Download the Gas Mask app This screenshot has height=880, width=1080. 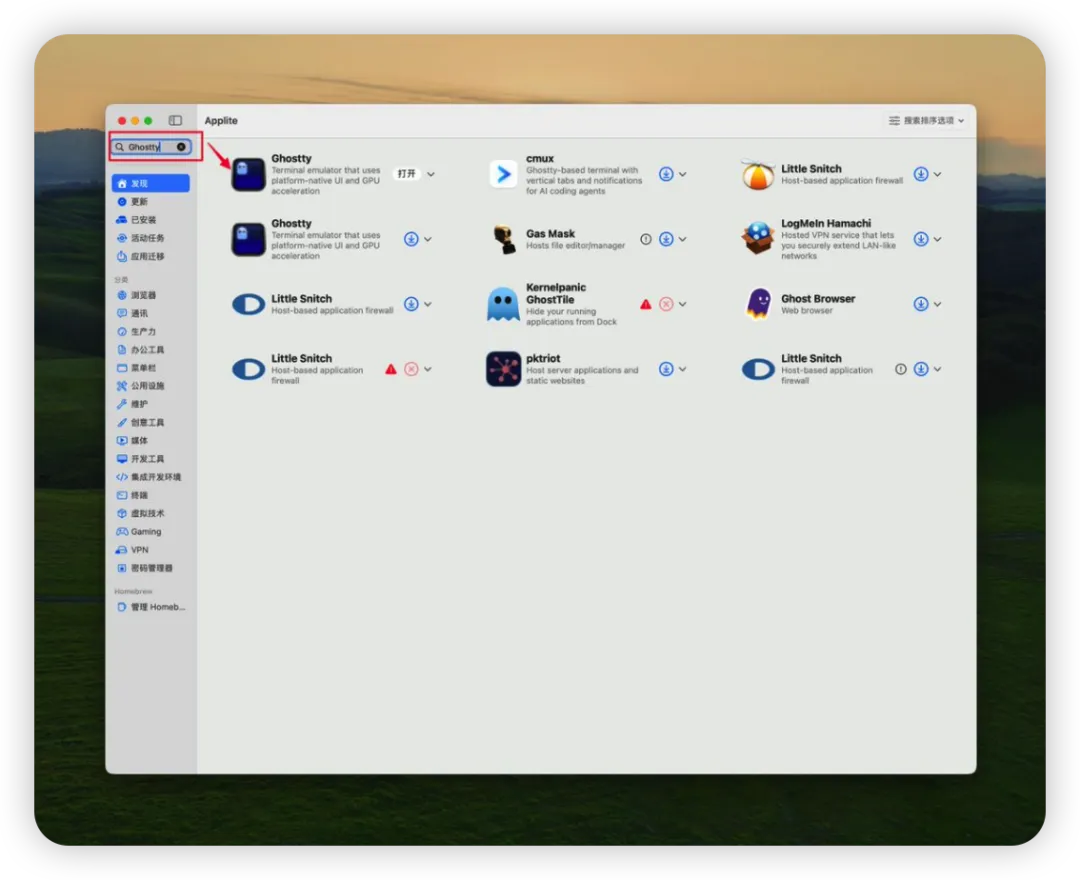(x=666, y=239)
